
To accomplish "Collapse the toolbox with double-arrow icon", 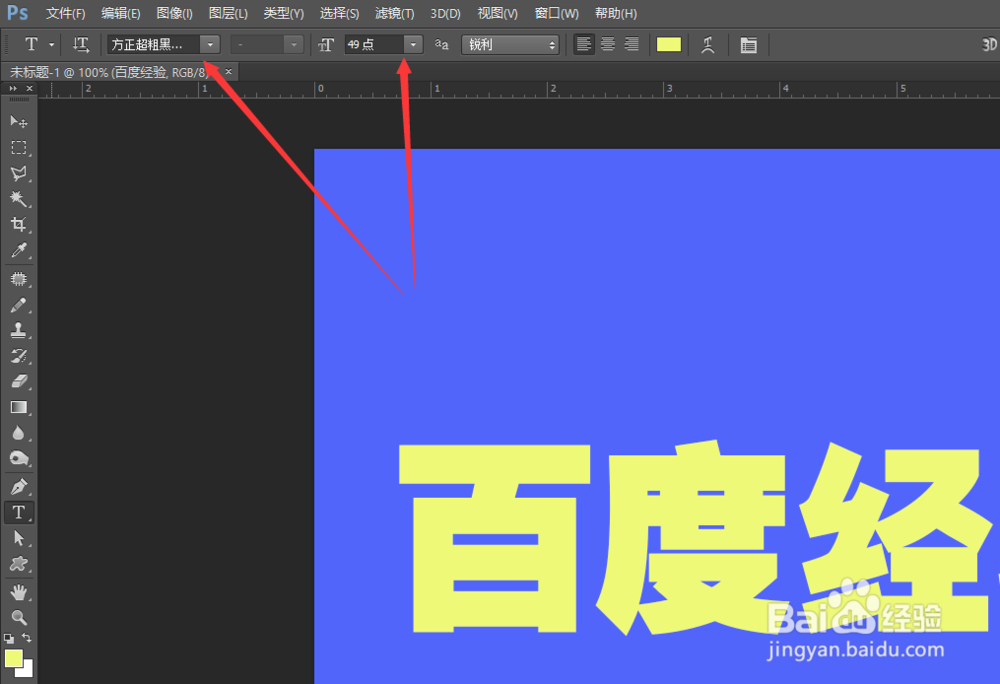I will pyautogui.click(x=13, y=89).
